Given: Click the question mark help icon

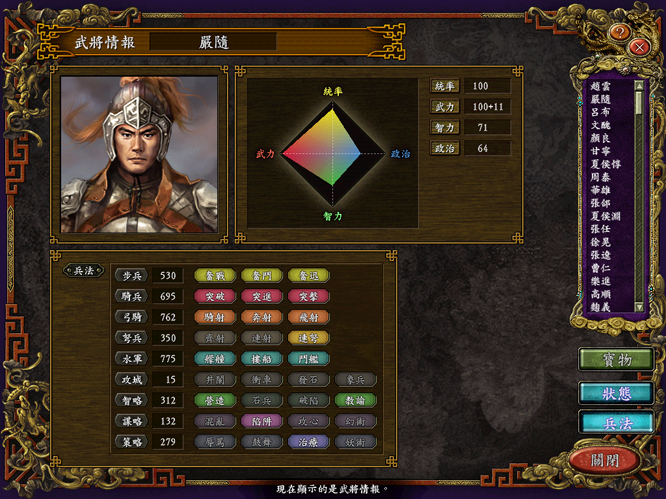Looking at the screenshot, I should (619, 32).
